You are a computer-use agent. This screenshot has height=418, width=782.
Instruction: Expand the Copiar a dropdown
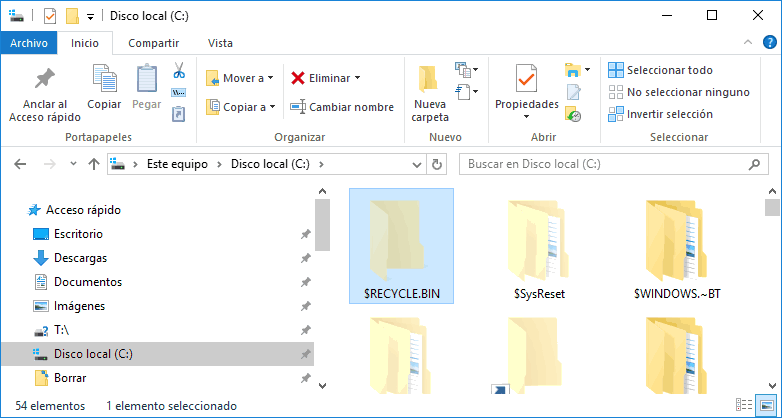point(240,107)
